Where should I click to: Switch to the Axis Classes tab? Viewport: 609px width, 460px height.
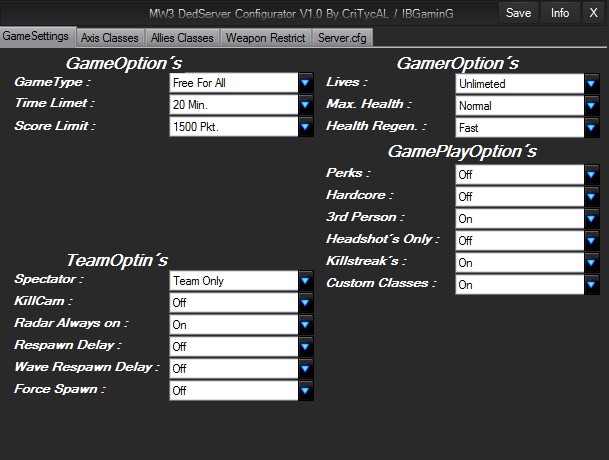(112, 38)
